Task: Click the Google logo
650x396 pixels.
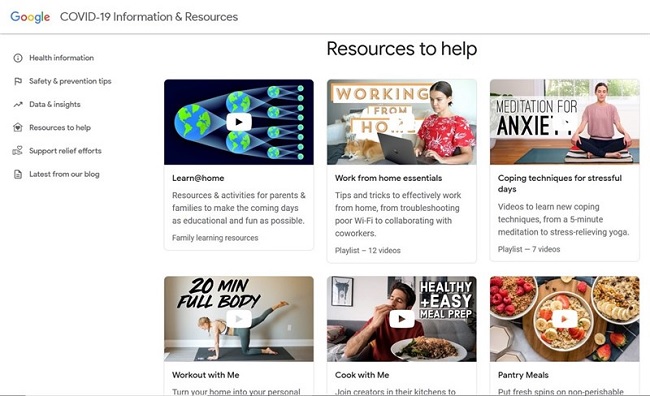Action: [x=30, y=17]
